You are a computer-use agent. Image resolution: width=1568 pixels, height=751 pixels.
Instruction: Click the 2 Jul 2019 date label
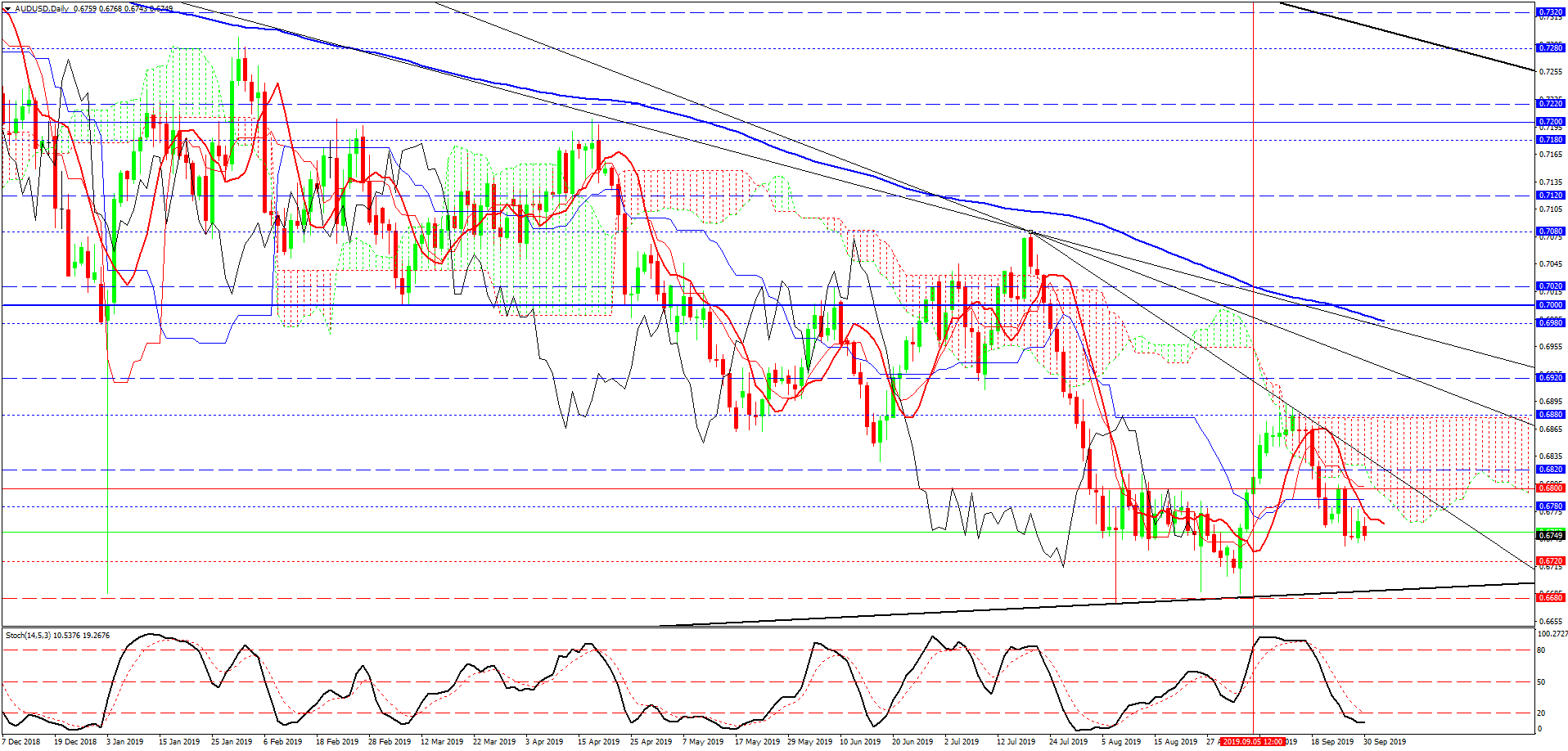pos(962,742)
